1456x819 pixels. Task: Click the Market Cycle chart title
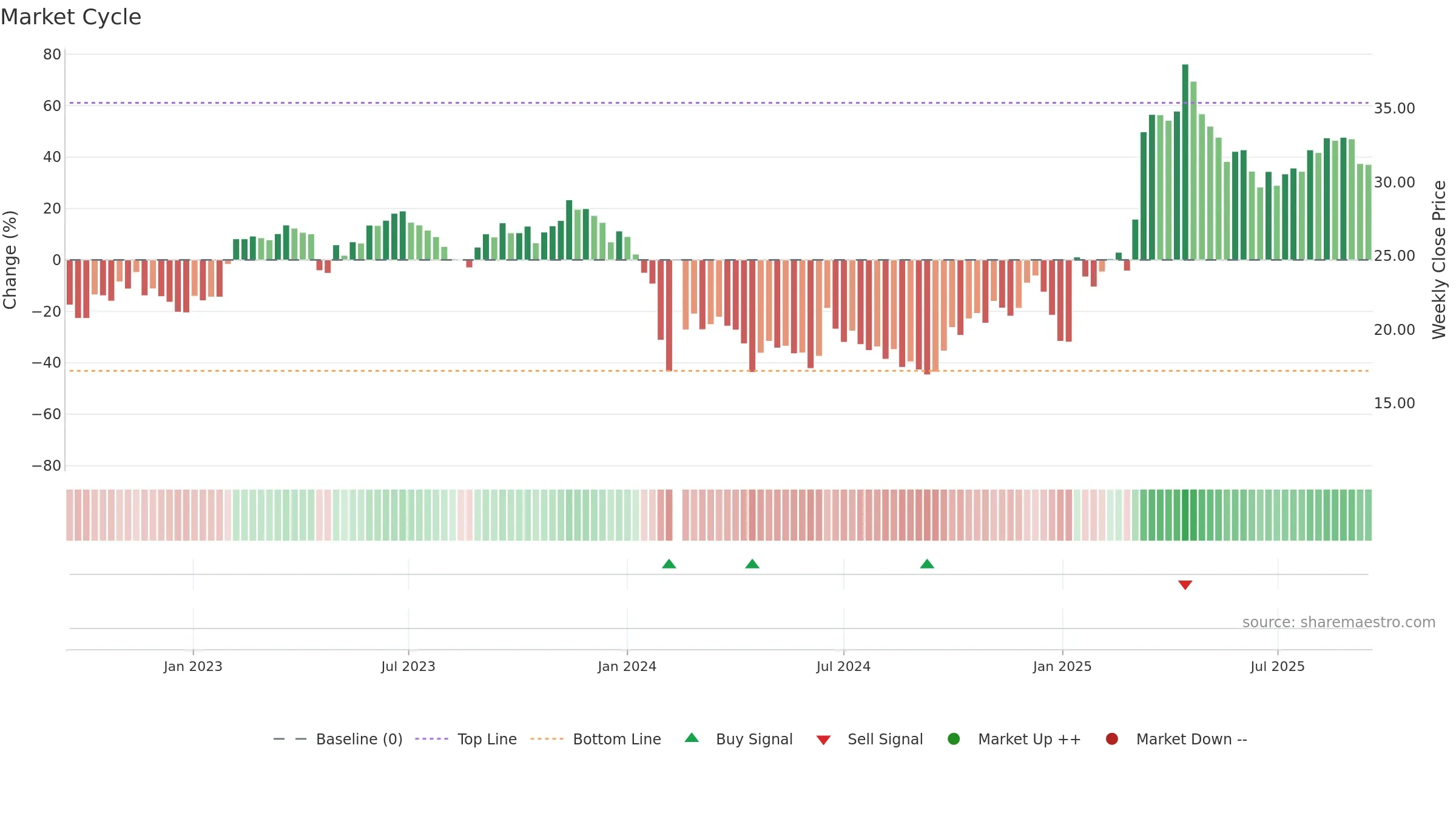(71, 17)
